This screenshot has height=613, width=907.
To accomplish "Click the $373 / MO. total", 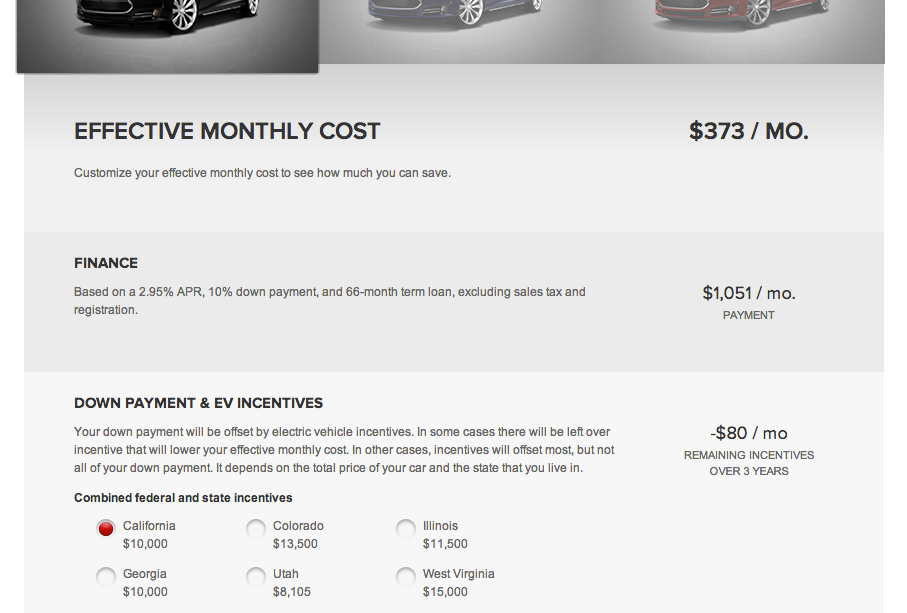I will [x=748, y=131].
